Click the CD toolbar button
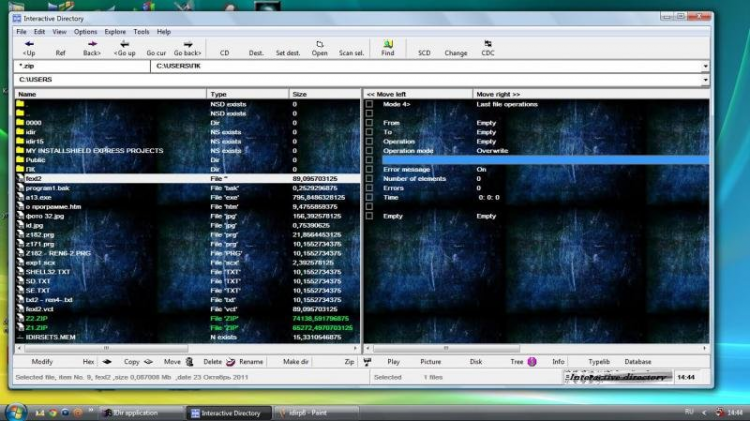 tap(224, 53)
